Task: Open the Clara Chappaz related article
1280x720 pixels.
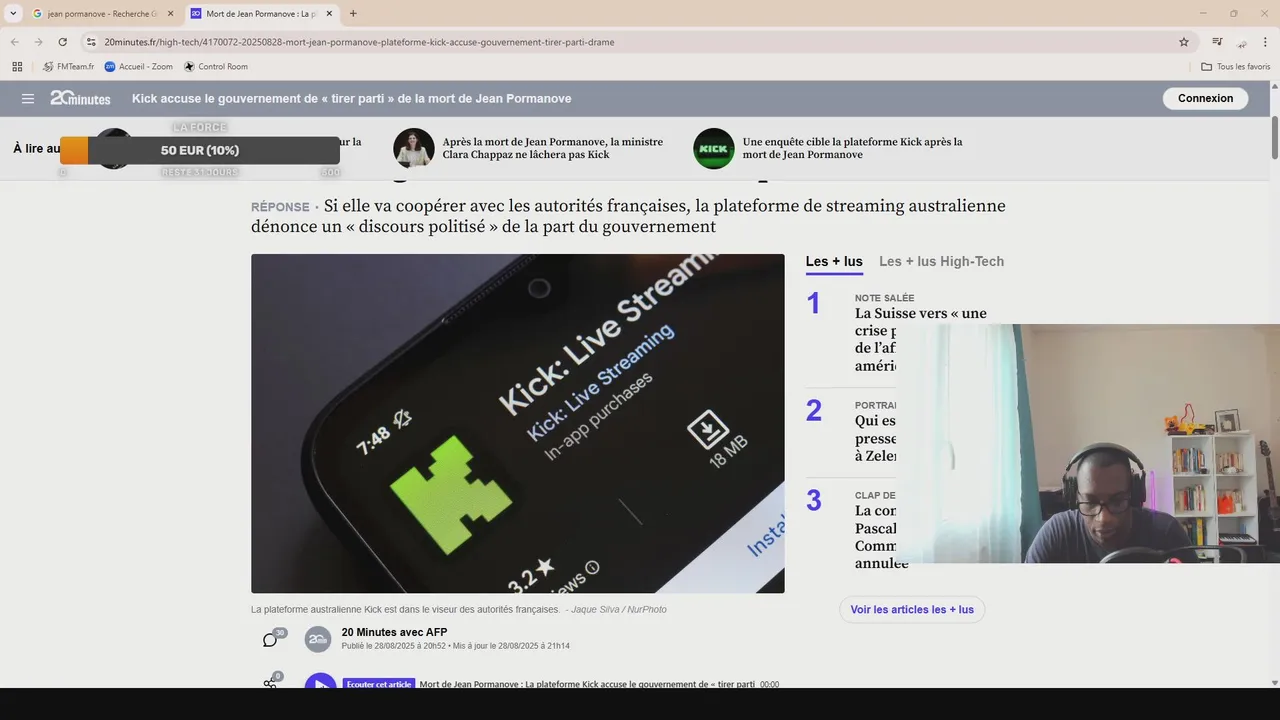Action: 553,148
